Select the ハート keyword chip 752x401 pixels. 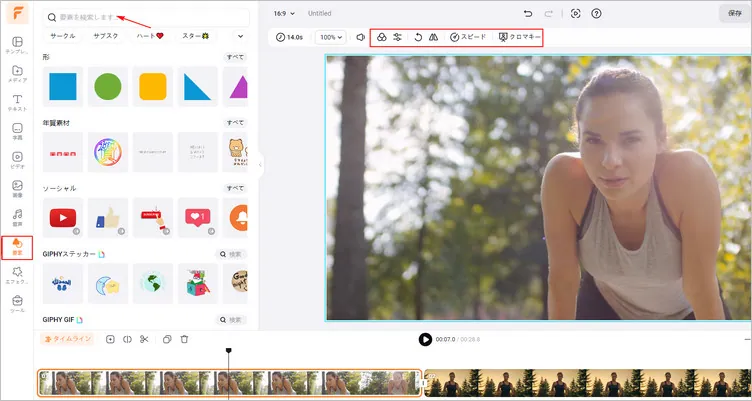pos(150,36)
